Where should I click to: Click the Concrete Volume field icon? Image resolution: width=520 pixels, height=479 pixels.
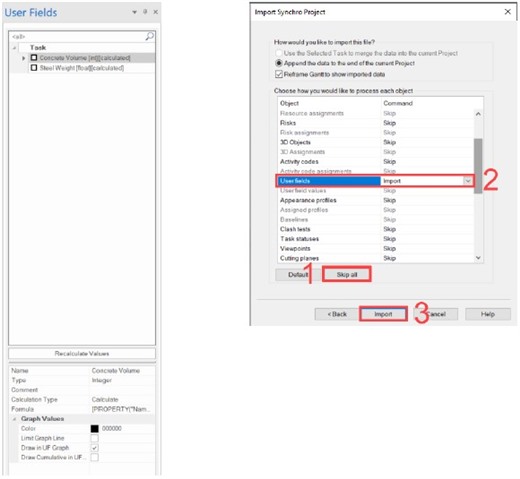coord(34,58)
